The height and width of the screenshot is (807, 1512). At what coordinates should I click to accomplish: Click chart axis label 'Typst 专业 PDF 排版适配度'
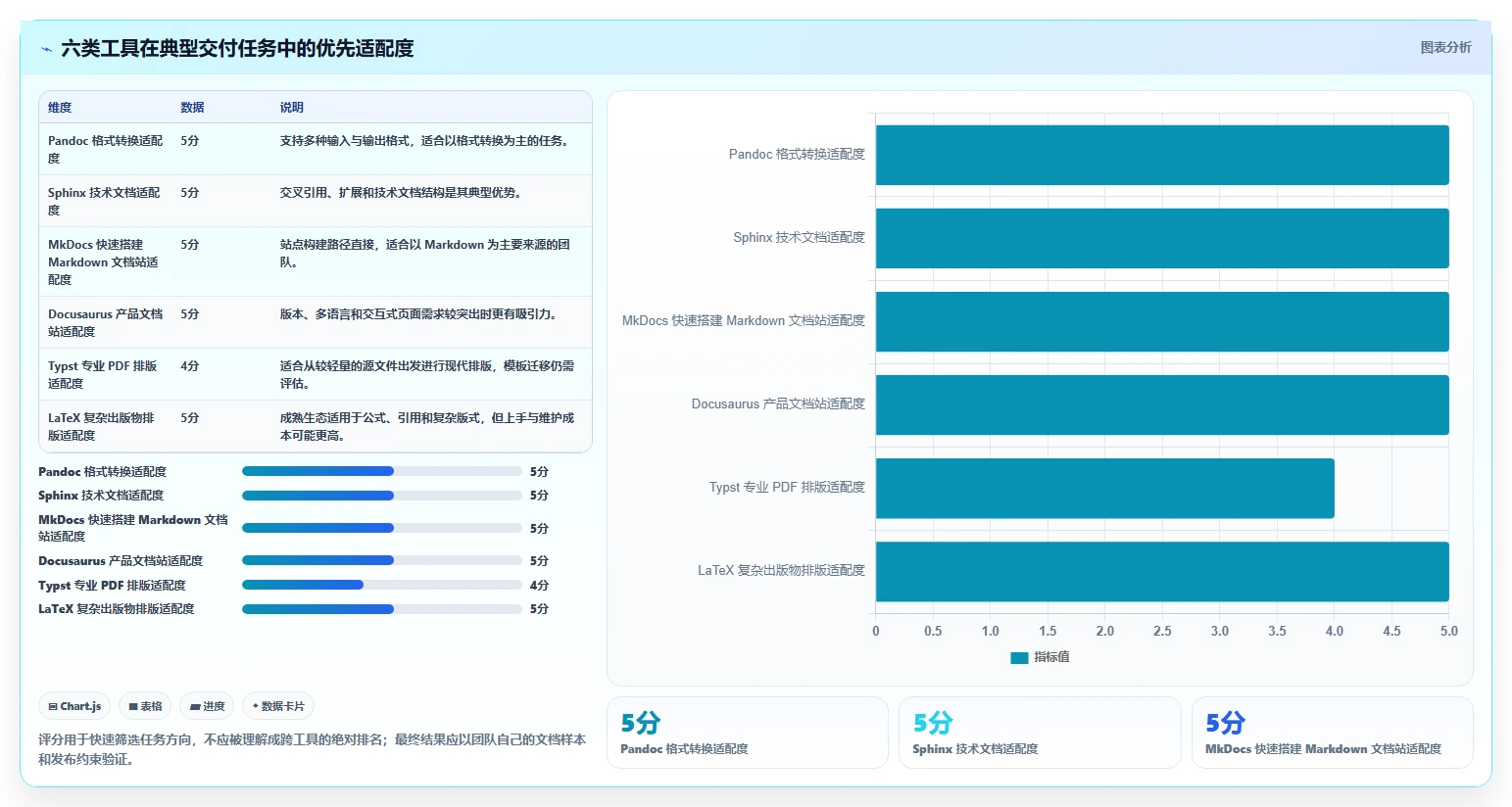[x=787, y=487]
